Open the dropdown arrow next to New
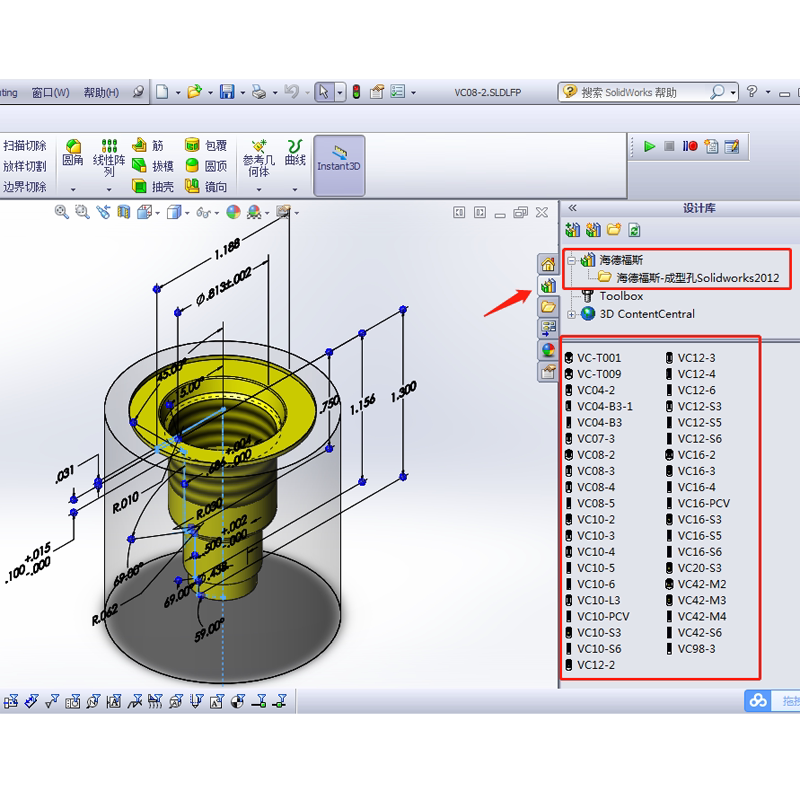This screenshot has width=800, height=800. tap(178, 93)
